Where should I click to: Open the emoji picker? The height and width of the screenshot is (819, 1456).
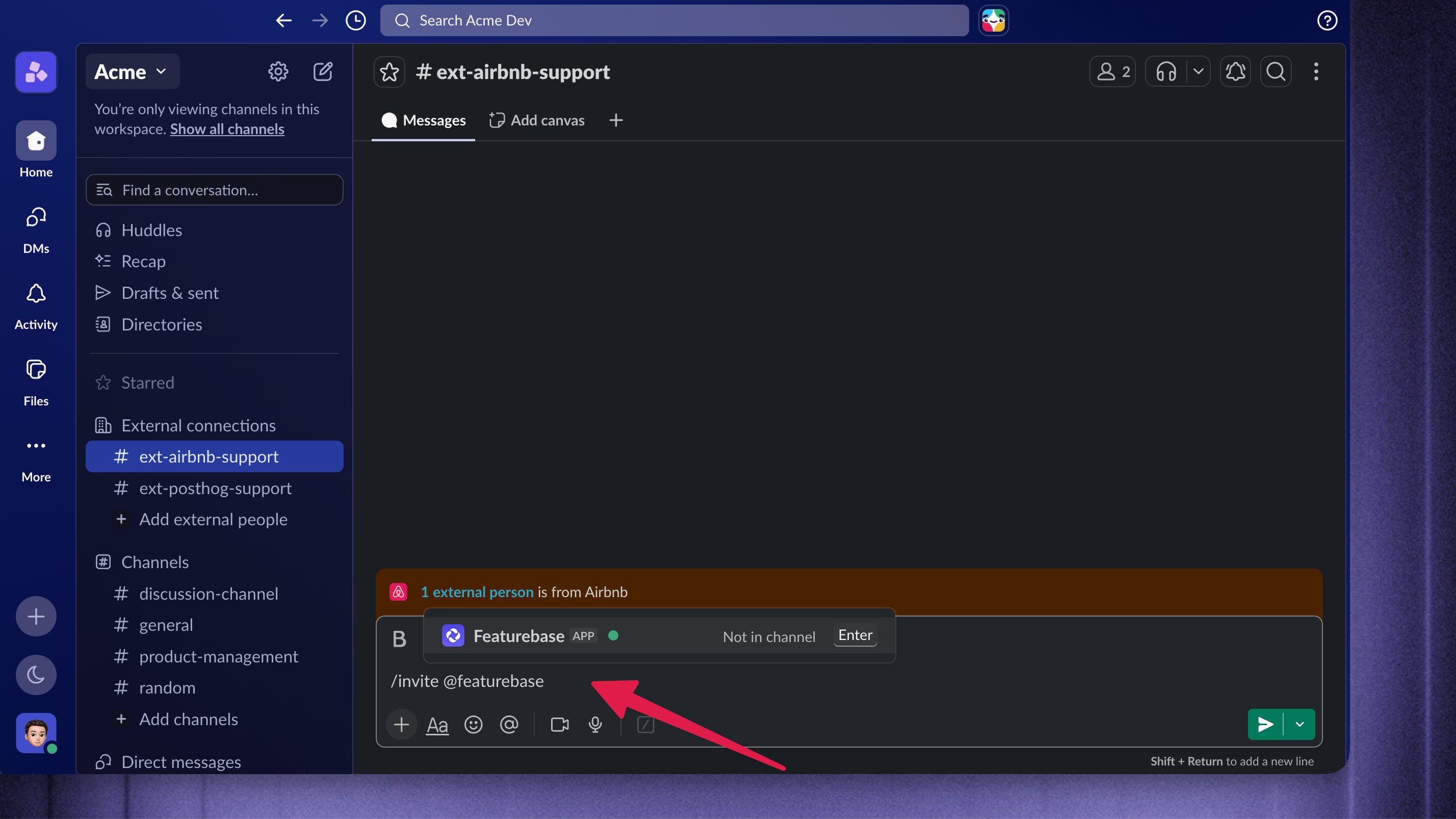coord(473,725)
